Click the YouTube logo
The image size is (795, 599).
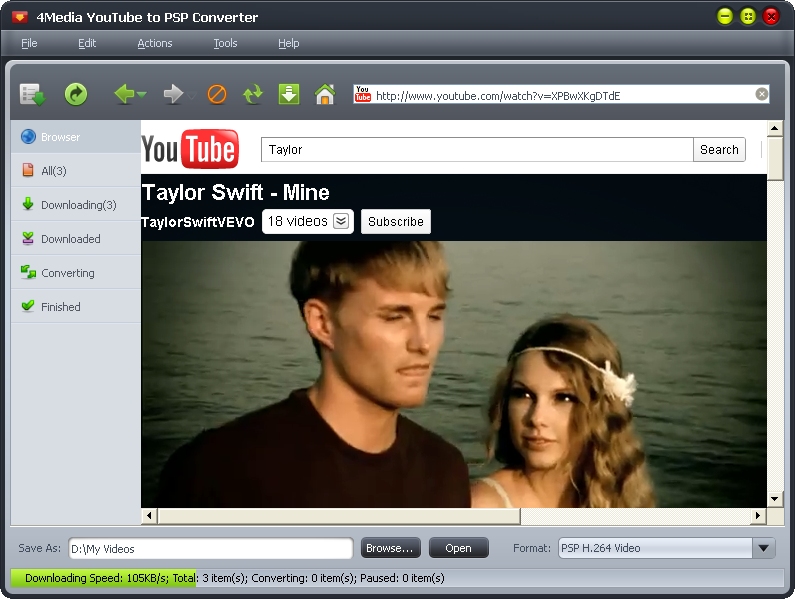tap(190, 149)
